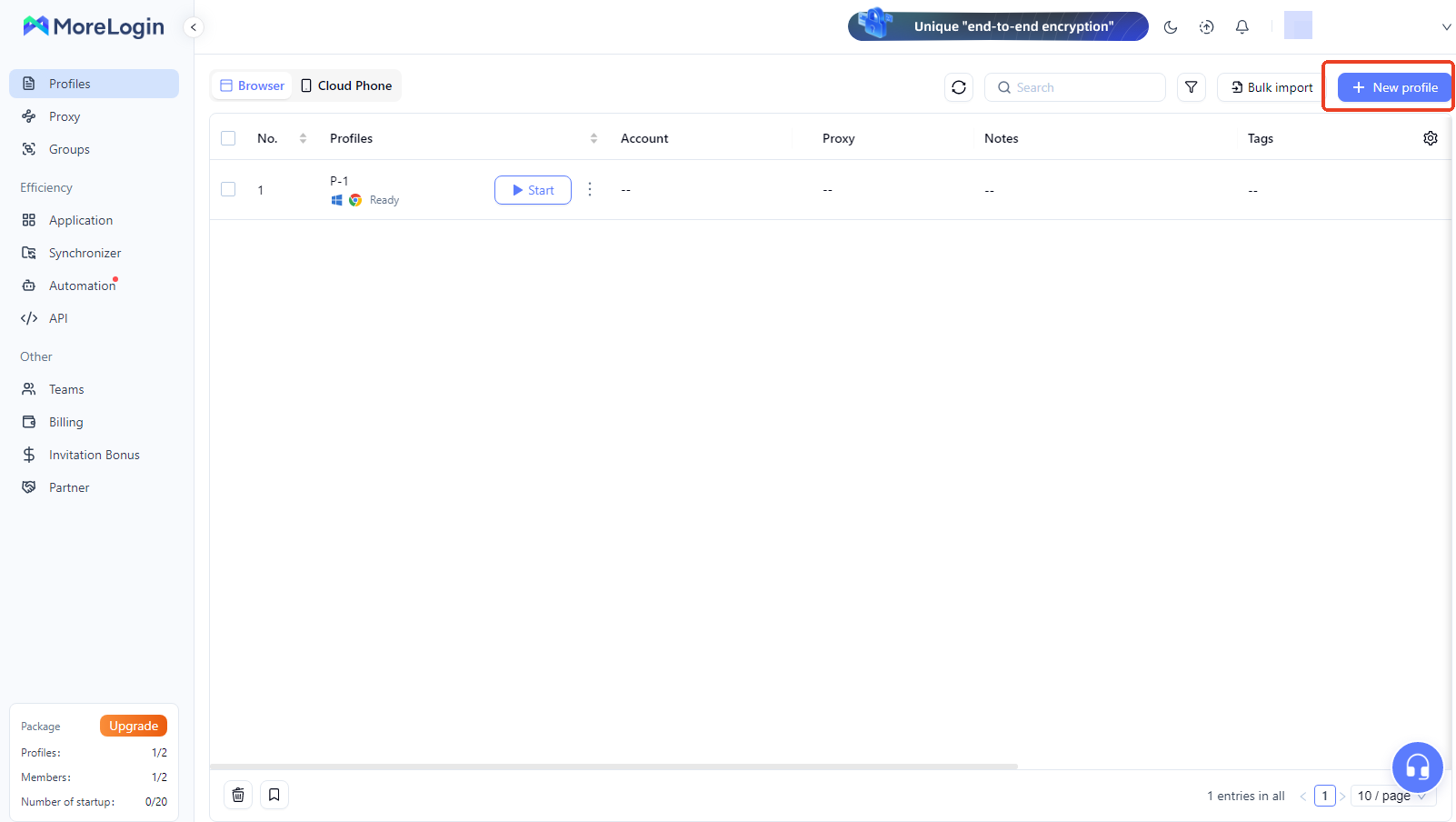Switch to the Cloud Phone tab
This screenshot has height=822, width=1456.
tap(346, 85)
